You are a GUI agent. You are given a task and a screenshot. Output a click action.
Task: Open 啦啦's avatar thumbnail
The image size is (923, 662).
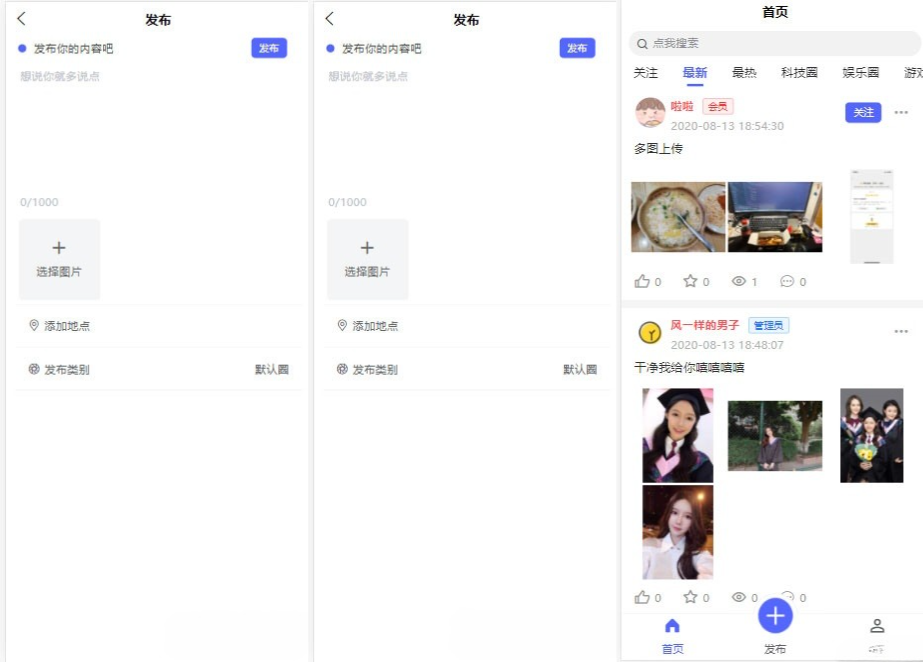pos(650,112)
